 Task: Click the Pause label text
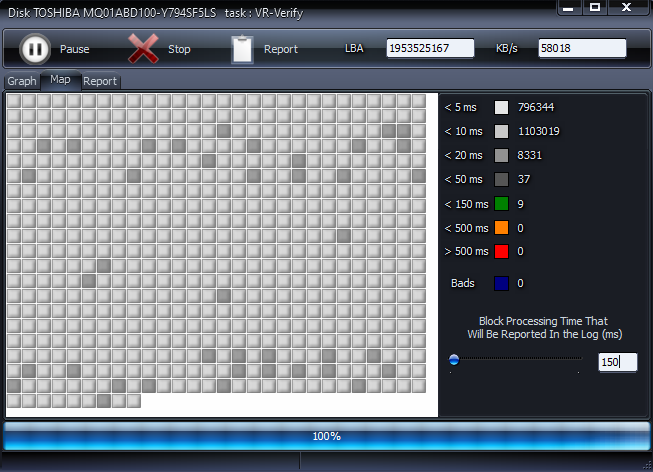tap(75, 49)
